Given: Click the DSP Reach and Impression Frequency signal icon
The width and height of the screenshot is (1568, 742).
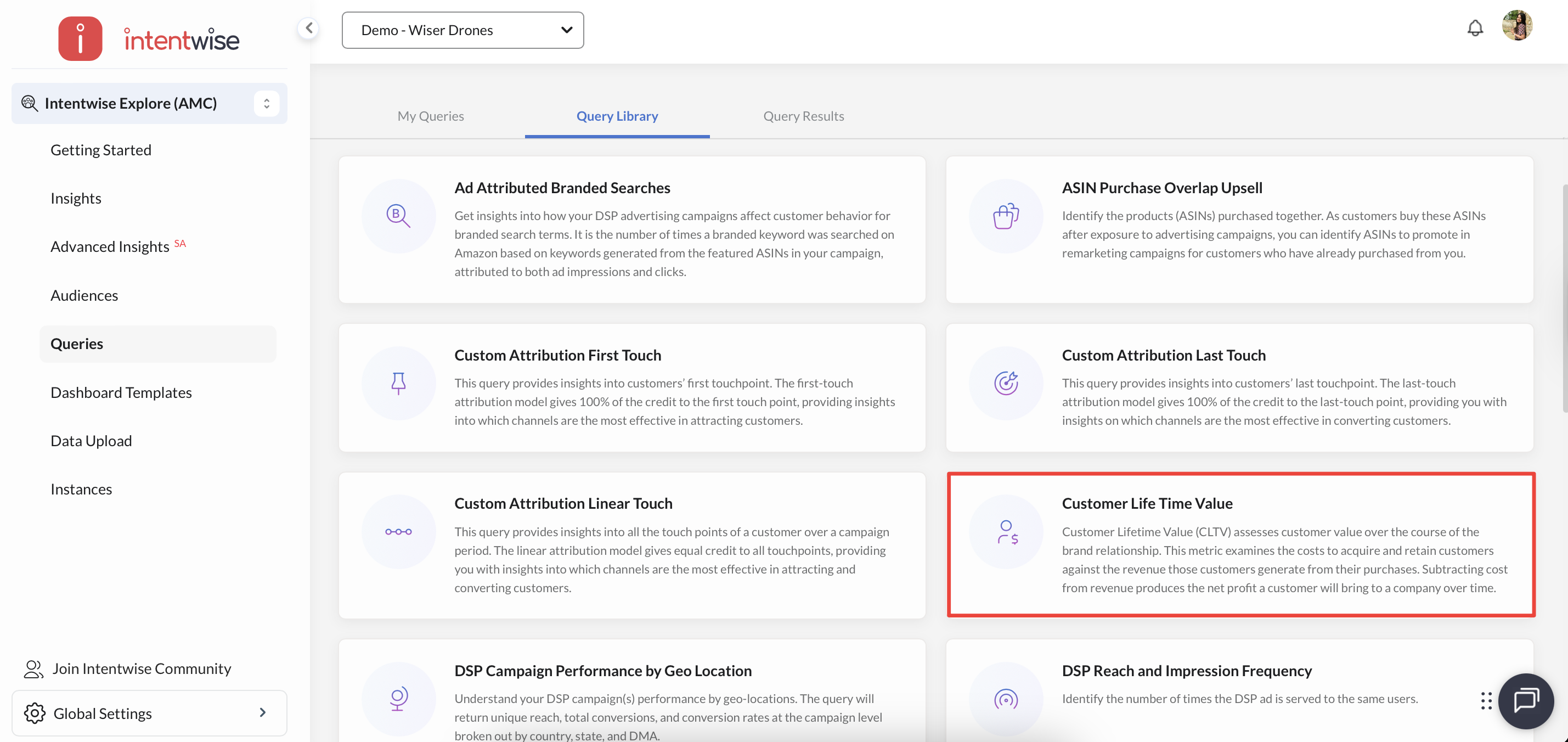Looking at the screenshot, I should 1006,699.
